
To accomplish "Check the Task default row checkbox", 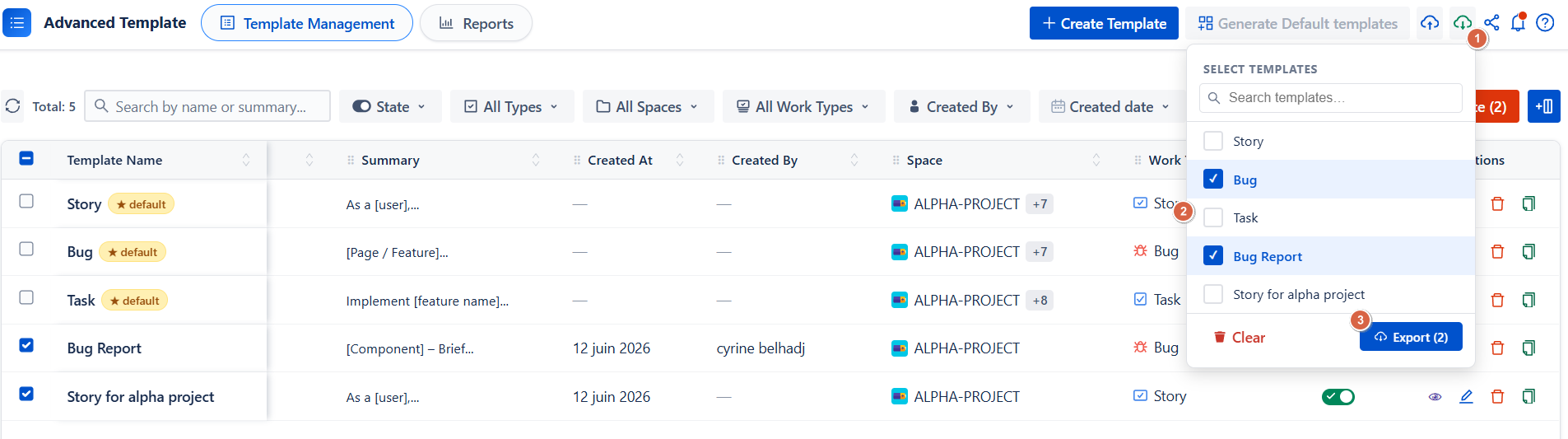I will pos(26,297).
